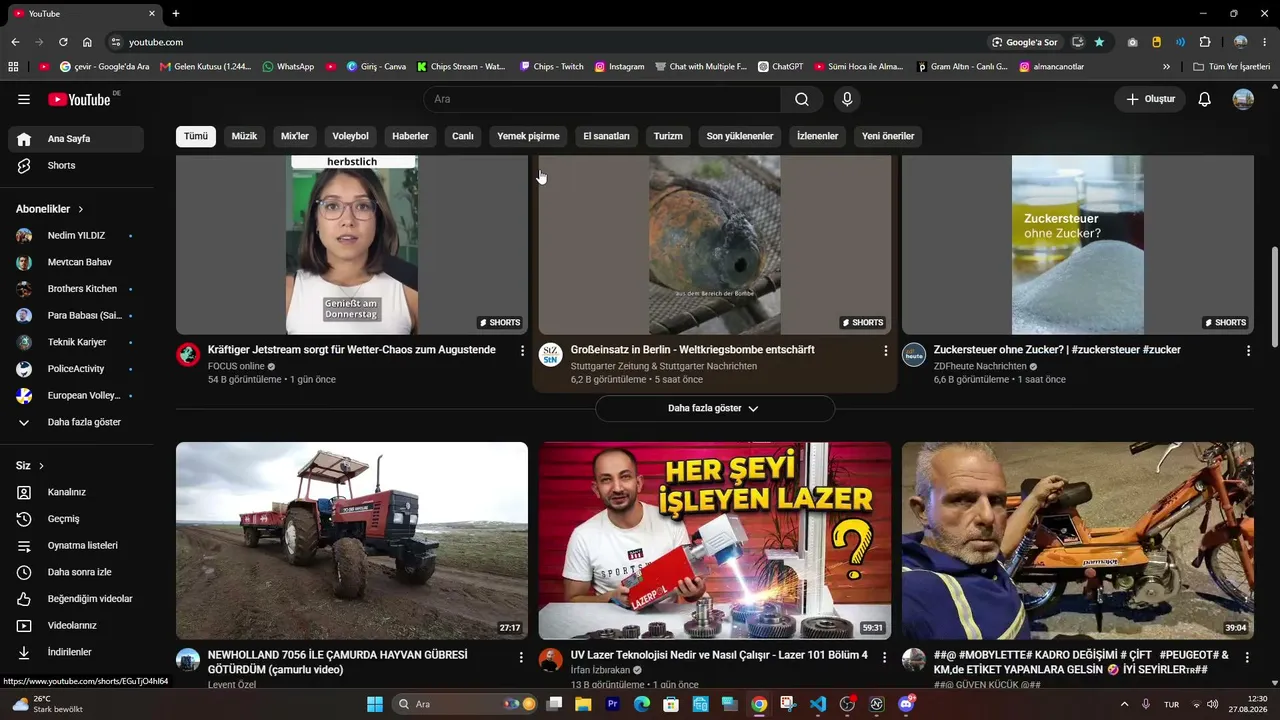
Task: Open Videolarınız in the sidebar
Action: click(76, 625)
